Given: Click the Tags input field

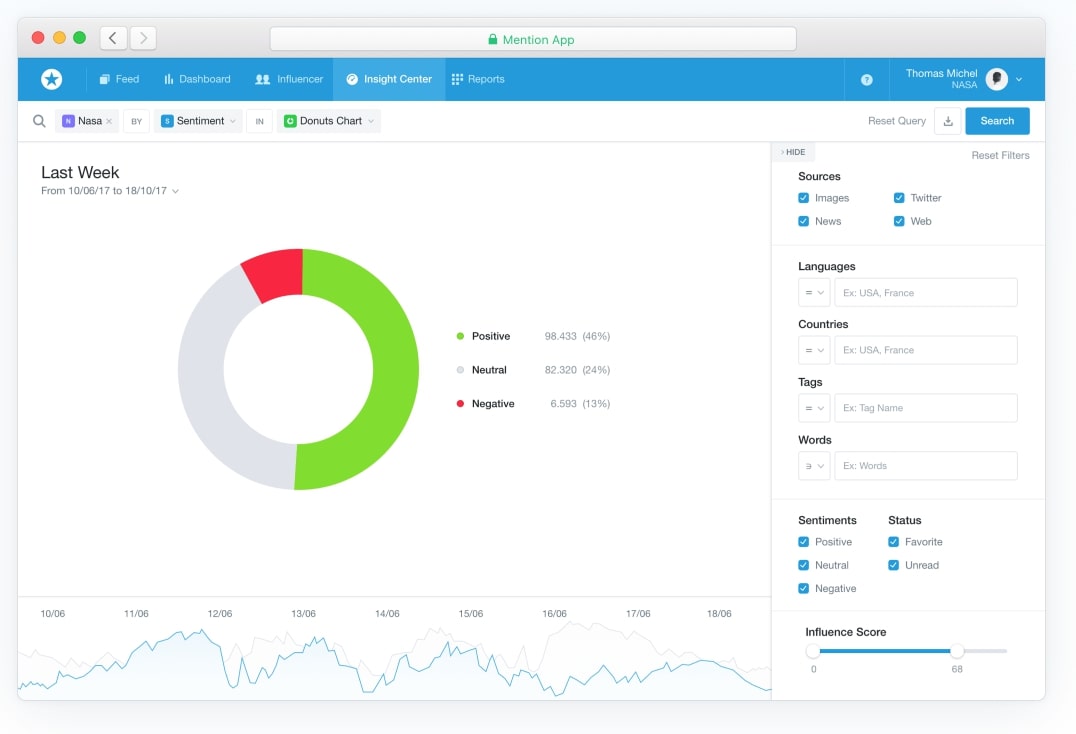Looking at the screenshot, I should point(926,407).
